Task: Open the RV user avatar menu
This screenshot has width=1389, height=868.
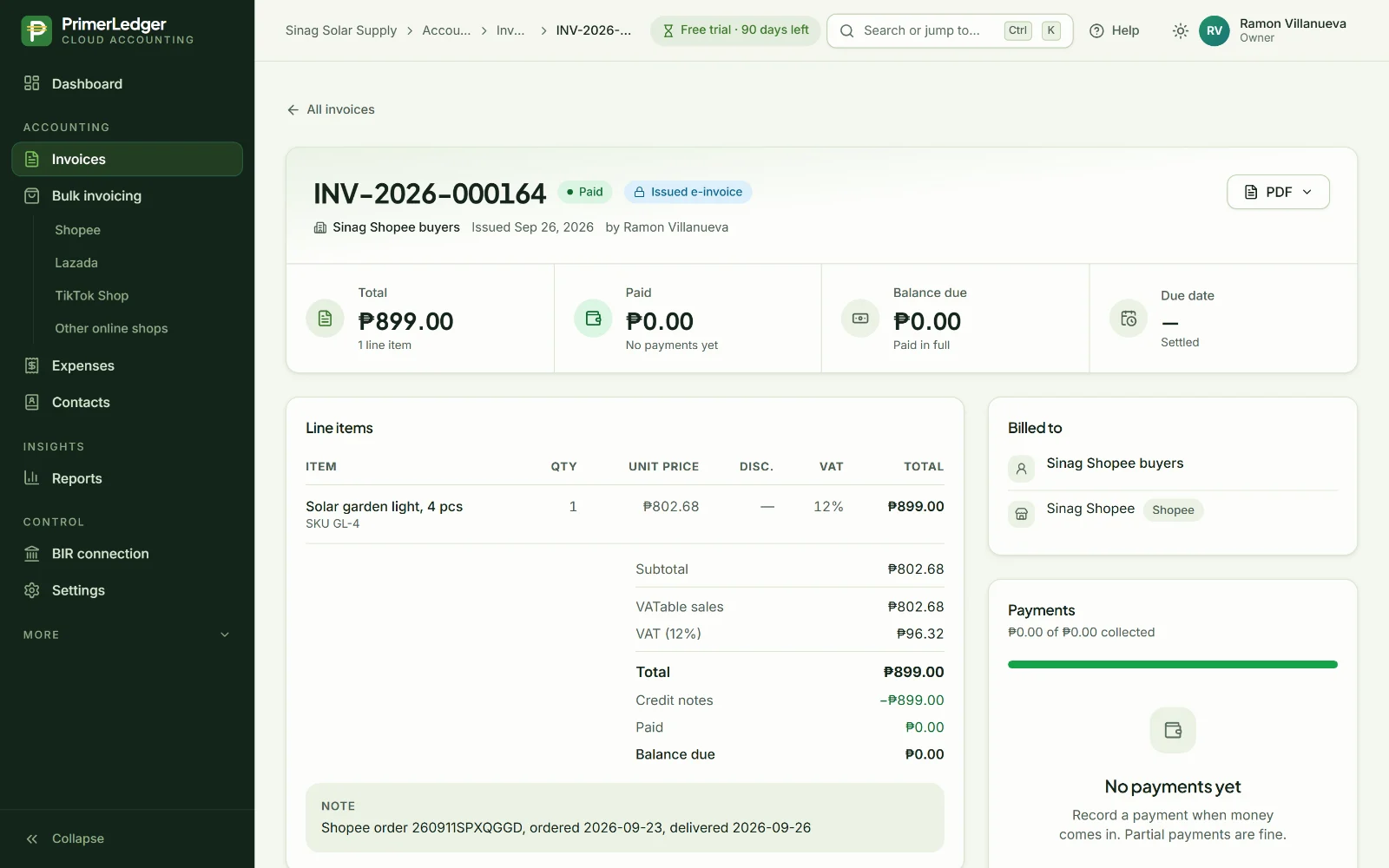Action: pyautogui.click(x=1214, y=30)
